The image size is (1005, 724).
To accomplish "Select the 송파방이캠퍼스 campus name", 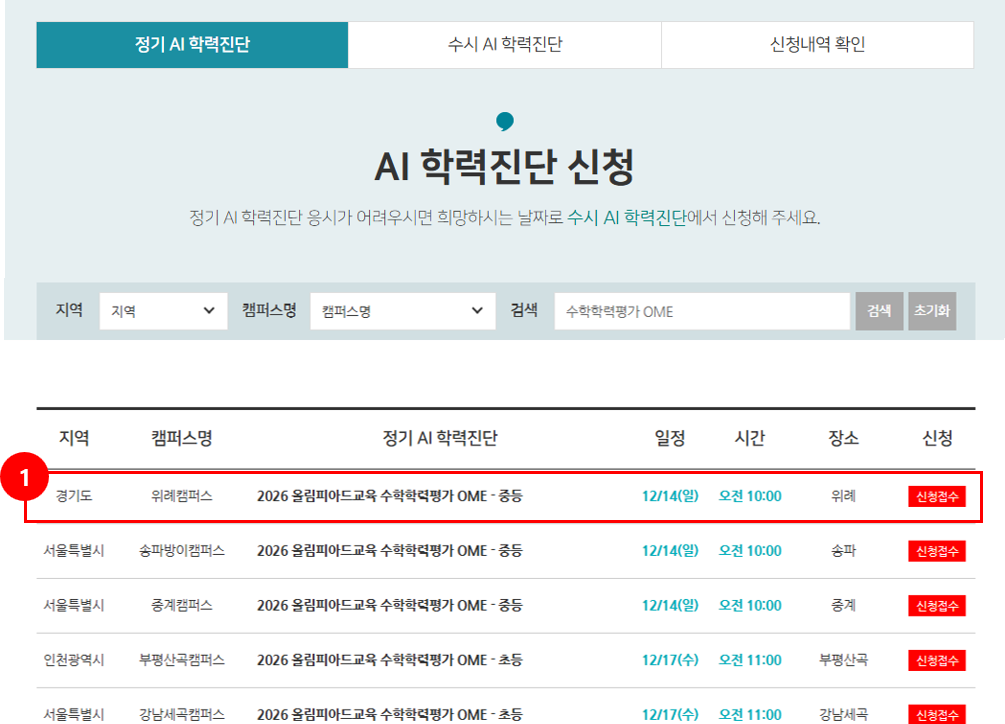I will pos(182,551).
